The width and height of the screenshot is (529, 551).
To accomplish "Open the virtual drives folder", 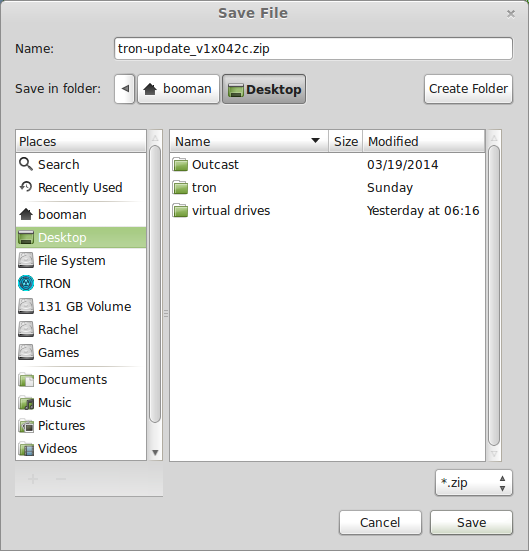I will point(327,210).
